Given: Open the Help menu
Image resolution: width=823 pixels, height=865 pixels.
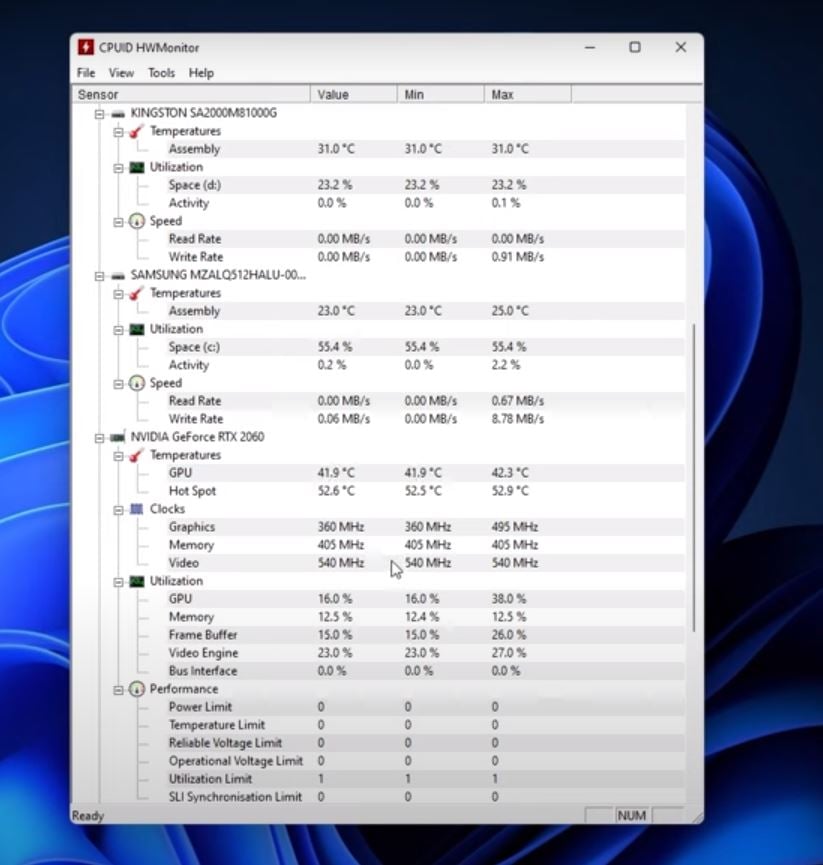Looking at the screenshot, I should (201, 73).
